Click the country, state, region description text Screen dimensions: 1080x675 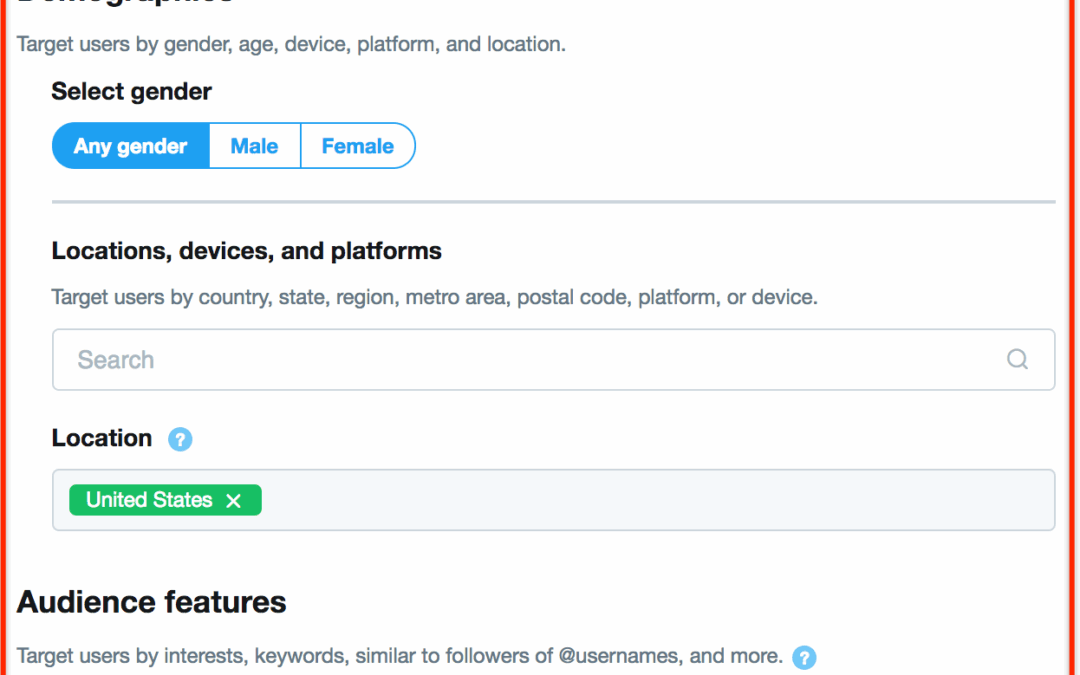(x=435, y=298)
